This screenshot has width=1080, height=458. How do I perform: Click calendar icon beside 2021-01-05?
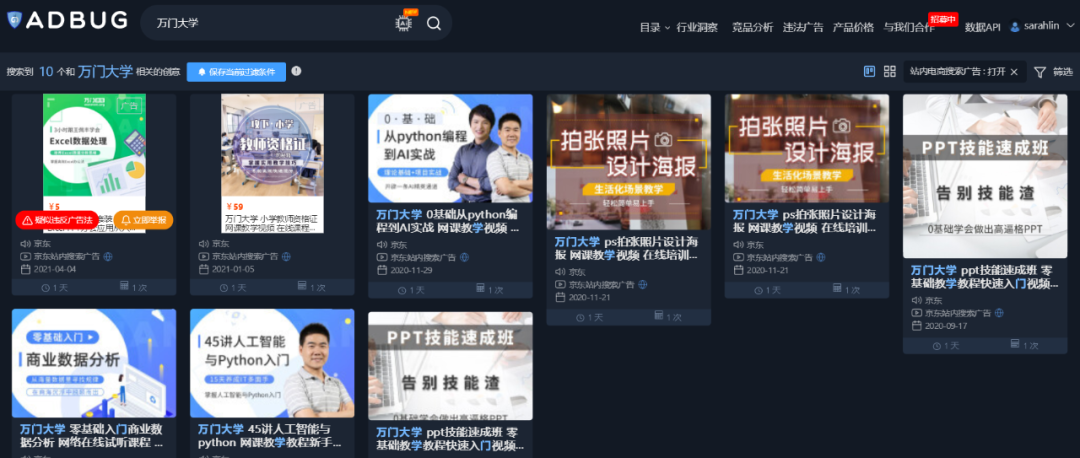click(204, 269)
